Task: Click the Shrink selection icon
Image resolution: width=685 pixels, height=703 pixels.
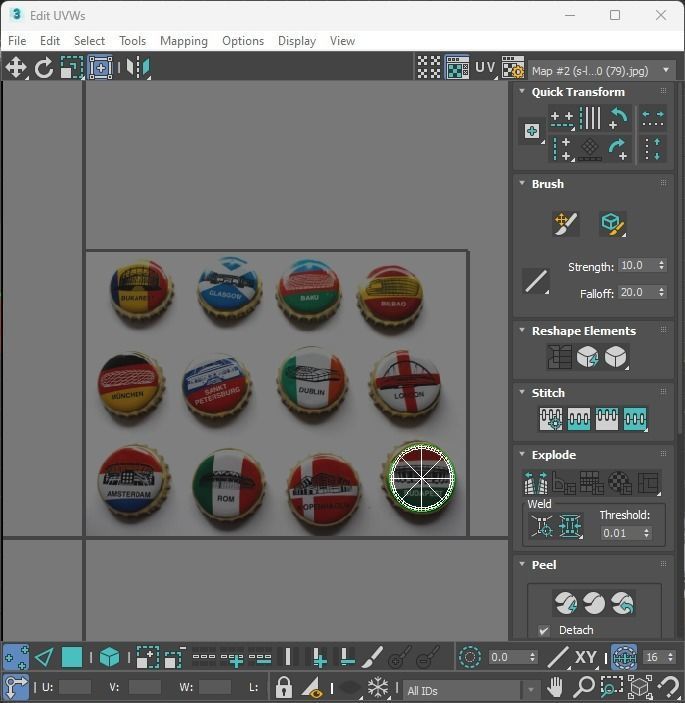Action: (175, 657)
